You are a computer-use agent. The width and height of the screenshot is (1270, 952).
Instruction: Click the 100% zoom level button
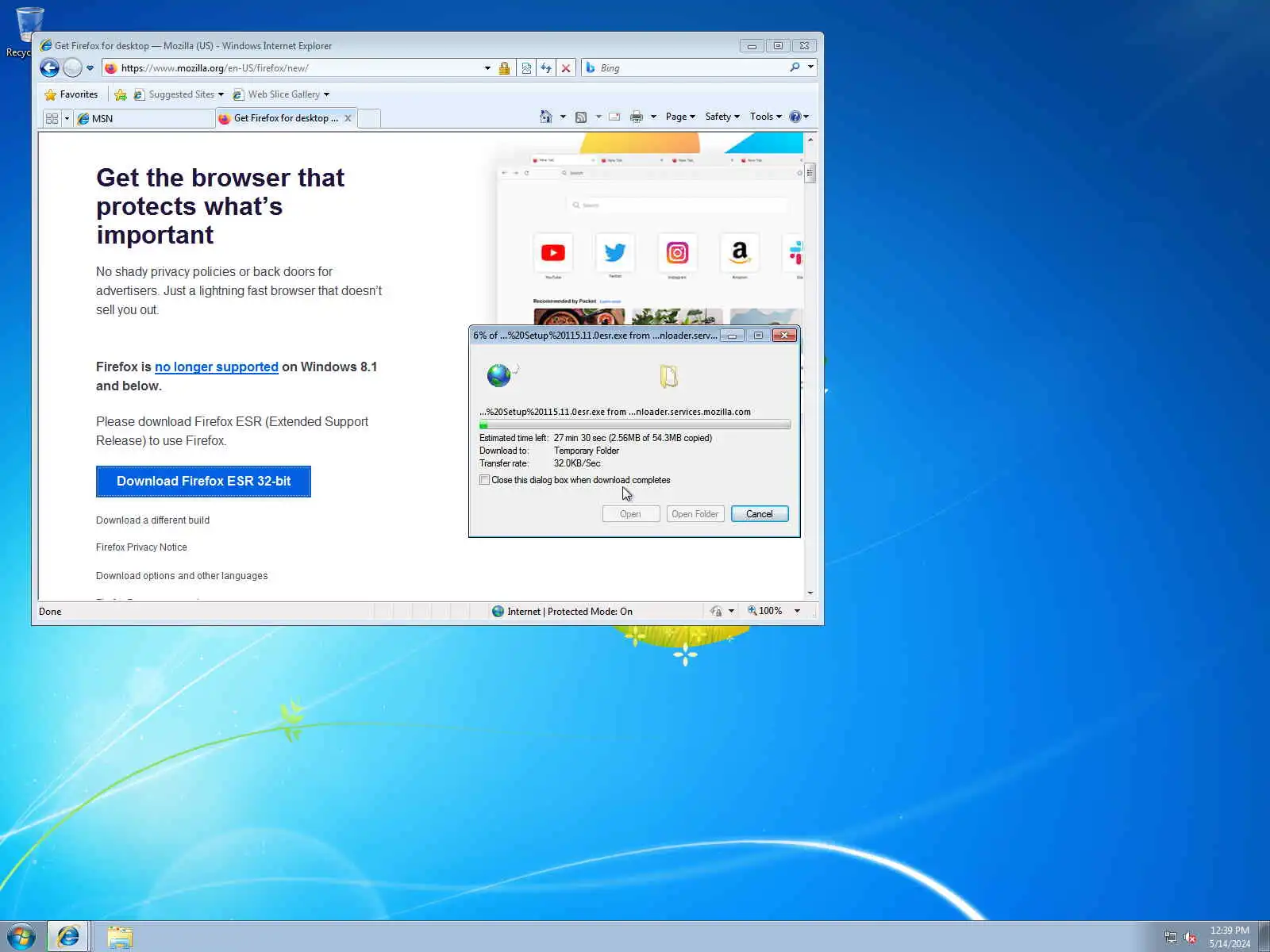765,611
